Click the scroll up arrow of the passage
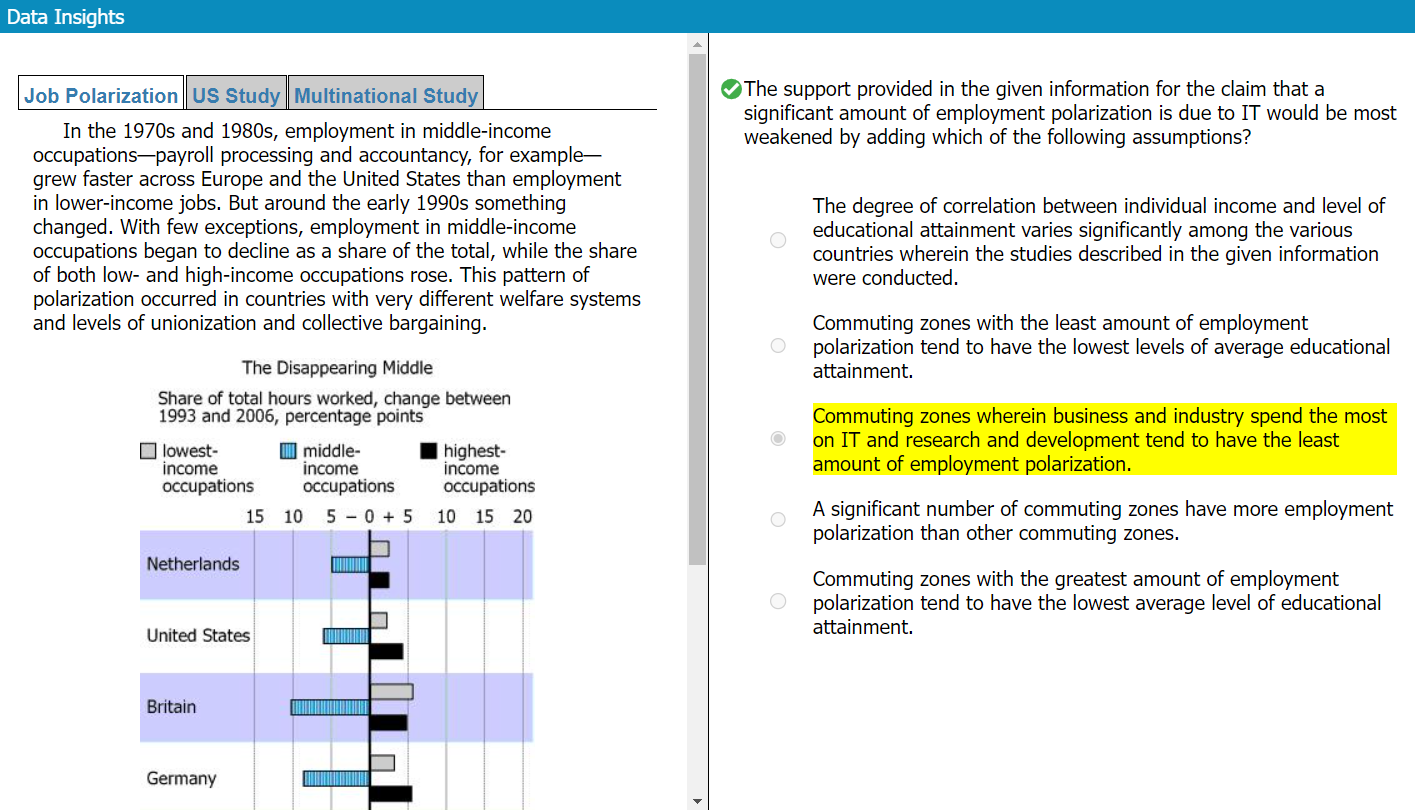1415x810 pixels. coord(697,44)
